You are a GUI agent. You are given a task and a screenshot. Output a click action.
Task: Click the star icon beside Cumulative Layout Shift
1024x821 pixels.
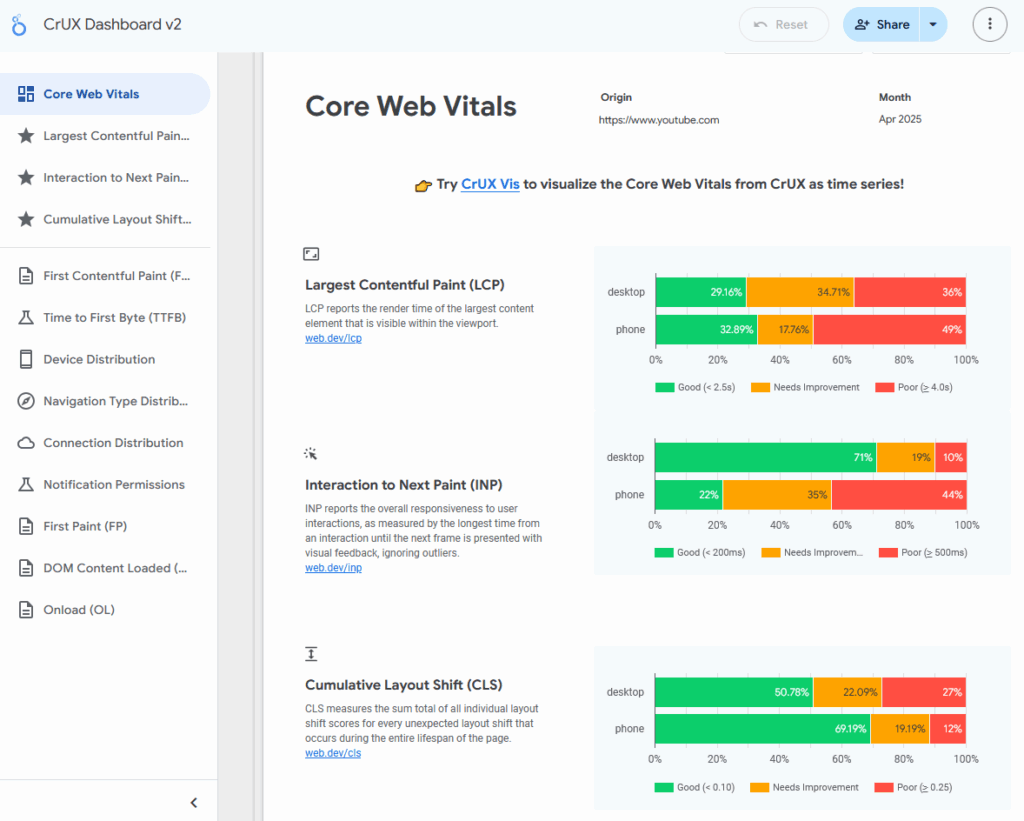pos(26,220)
